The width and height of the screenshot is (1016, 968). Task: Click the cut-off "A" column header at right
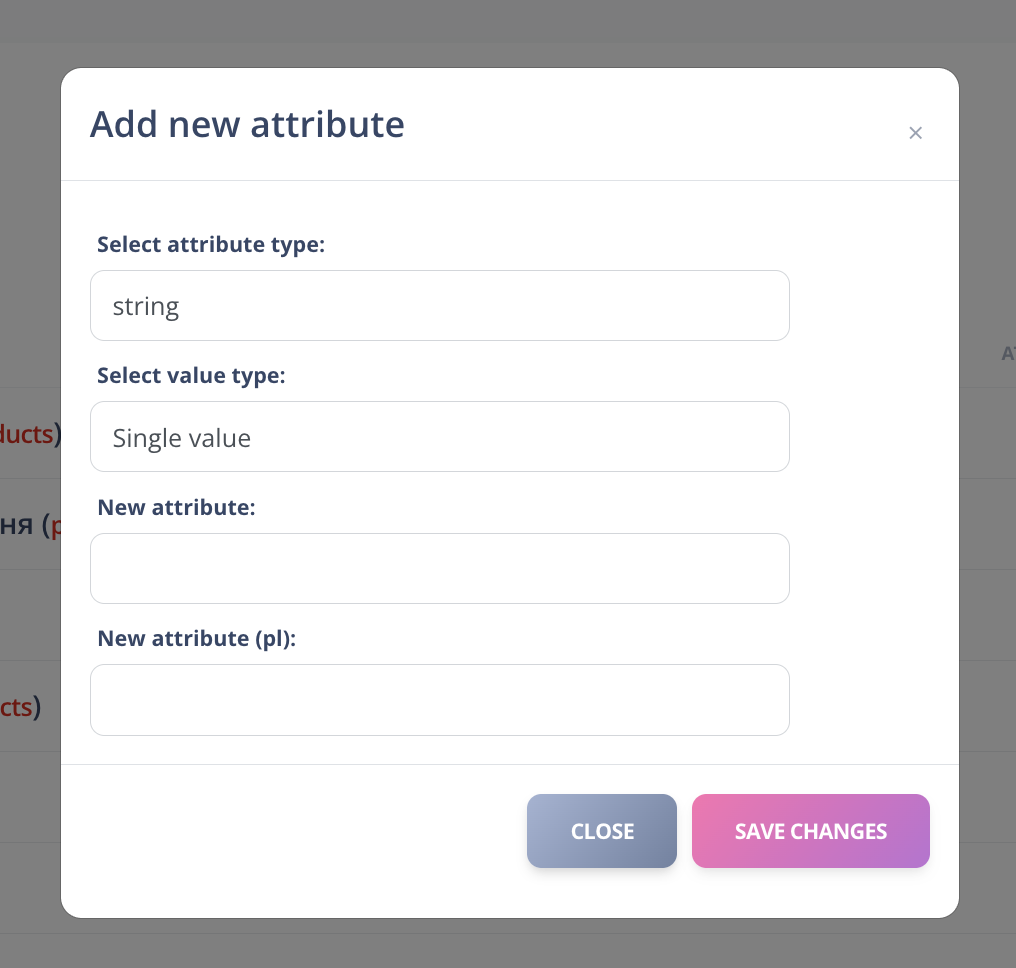coord(1008,353)
